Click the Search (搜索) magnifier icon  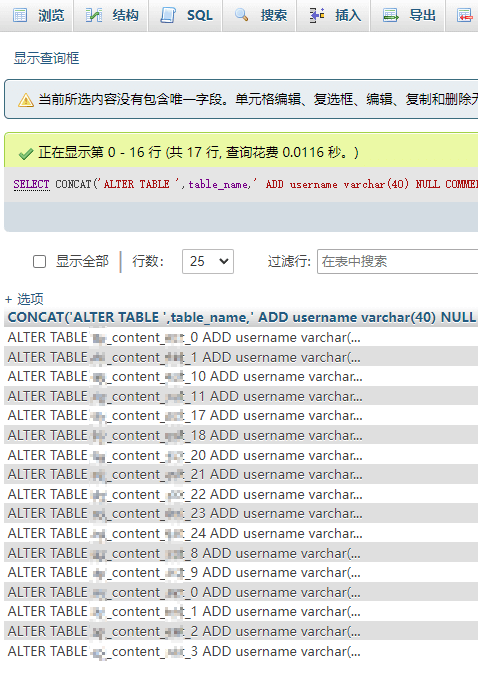pos(242,15)
